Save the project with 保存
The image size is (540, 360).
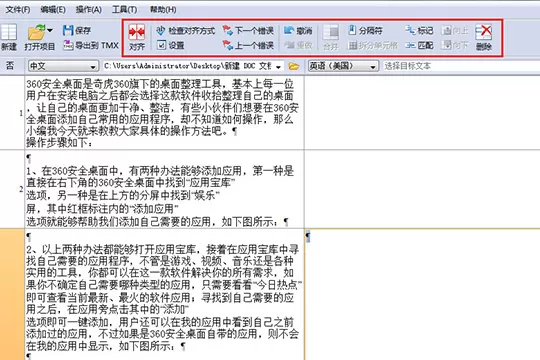pos(77,30)
